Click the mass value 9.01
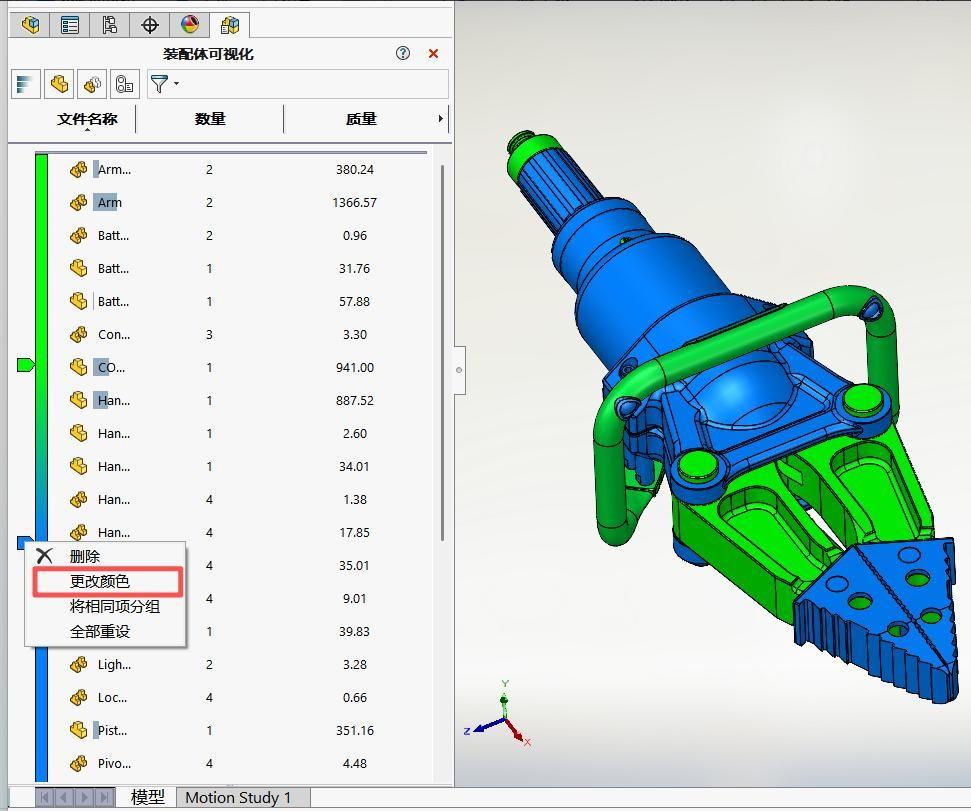 [x=354, y=599]
